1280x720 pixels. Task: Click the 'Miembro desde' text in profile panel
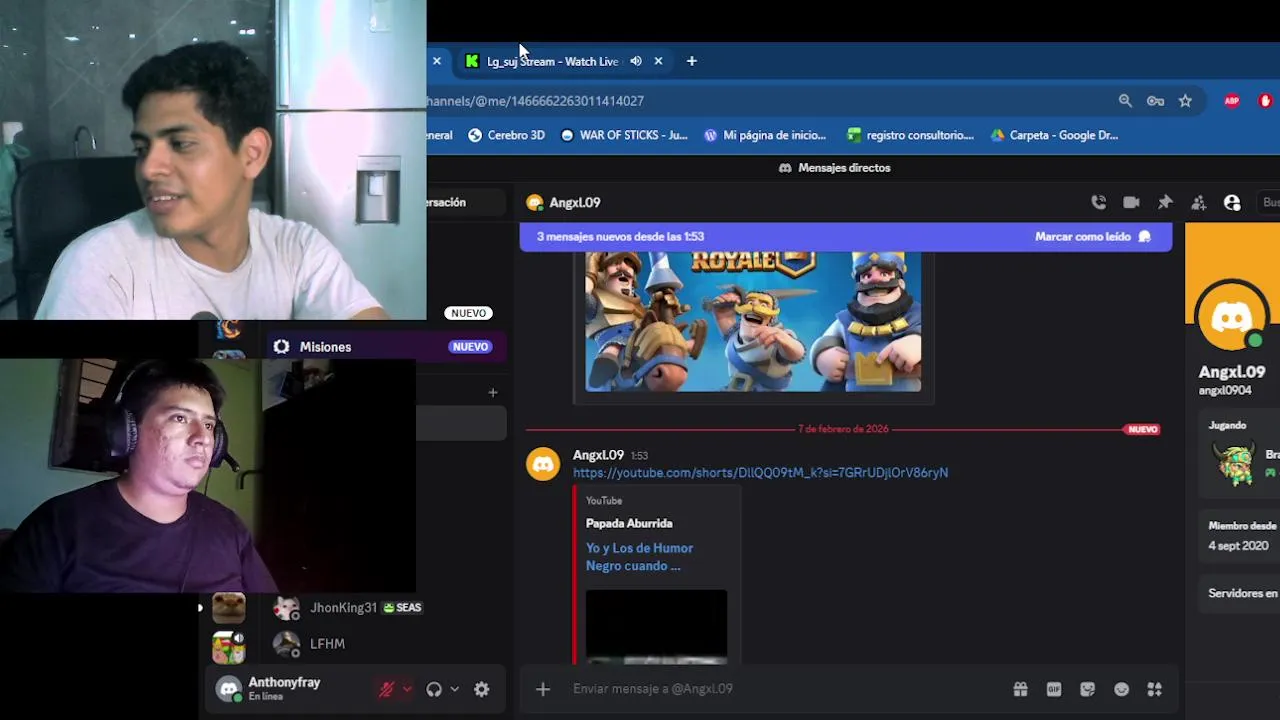pyautogui.click(x=1243, y=526)
